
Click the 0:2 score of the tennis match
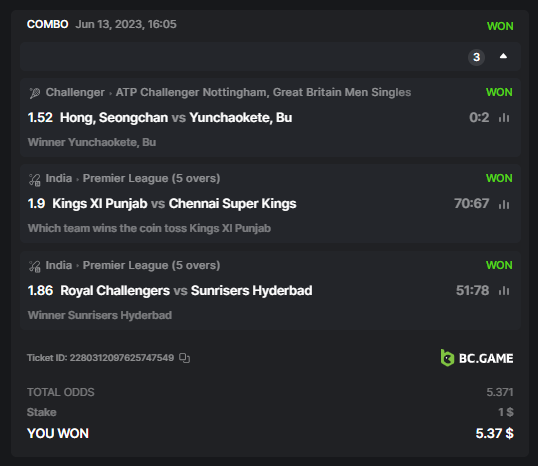479,118
